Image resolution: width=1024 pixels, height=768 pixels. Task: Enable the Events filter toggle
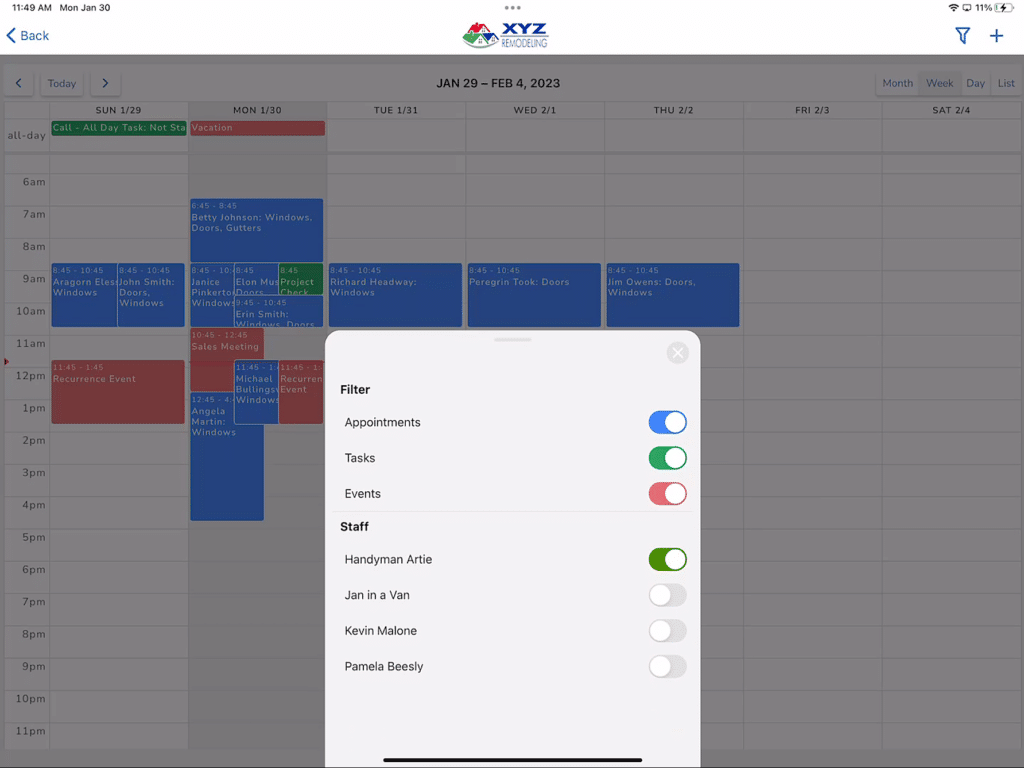click(667, 493)
